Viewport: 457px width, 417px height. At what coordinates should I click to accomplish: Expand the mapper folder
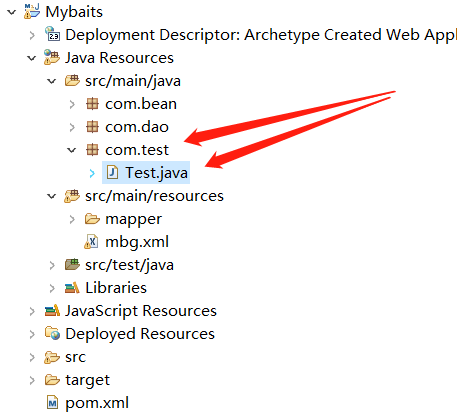[72, 219]
